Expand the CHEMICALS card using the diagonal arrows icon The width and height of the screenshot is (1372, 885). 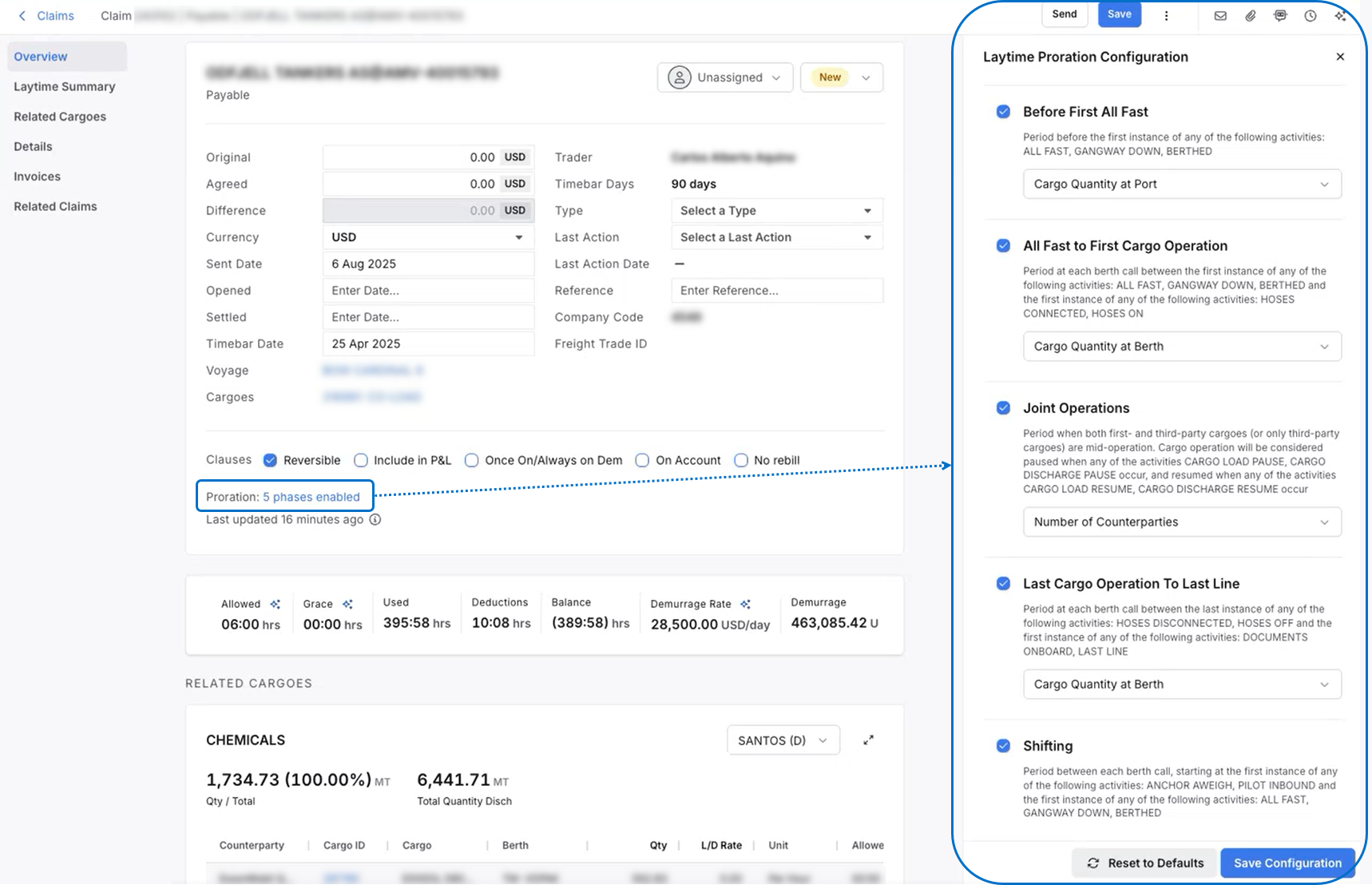[x=869, y=740]
